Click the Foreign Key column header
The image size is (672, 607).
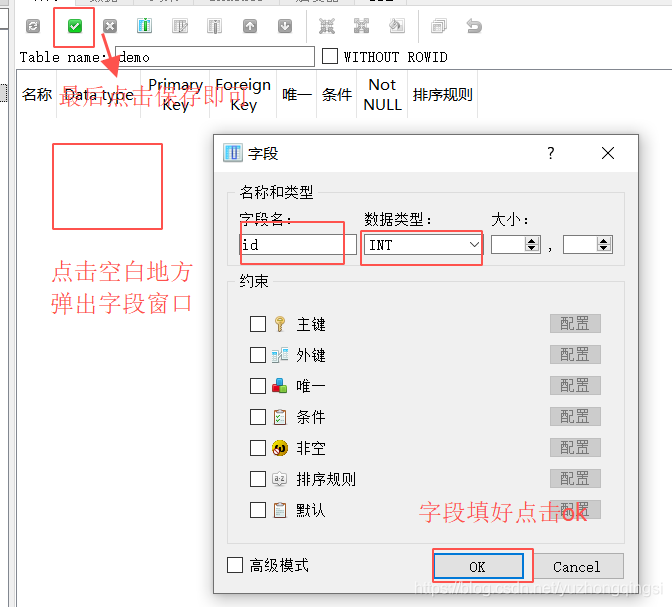pos(243,94)
